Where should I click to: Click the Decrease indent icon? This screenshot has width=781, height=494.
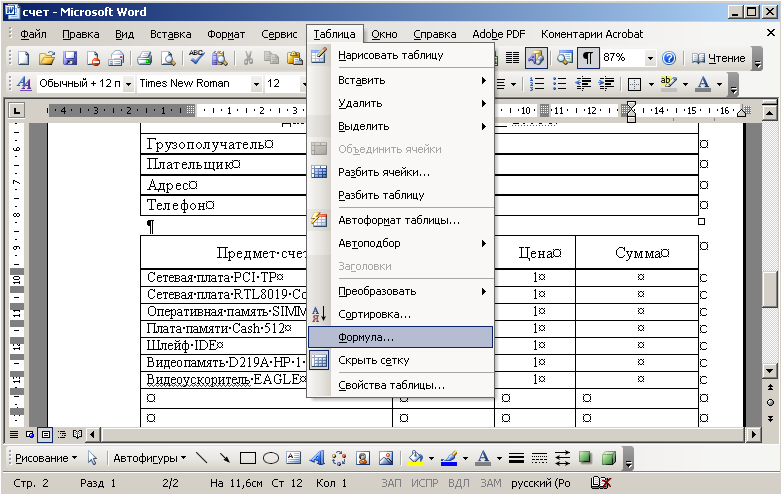(583, 84)
